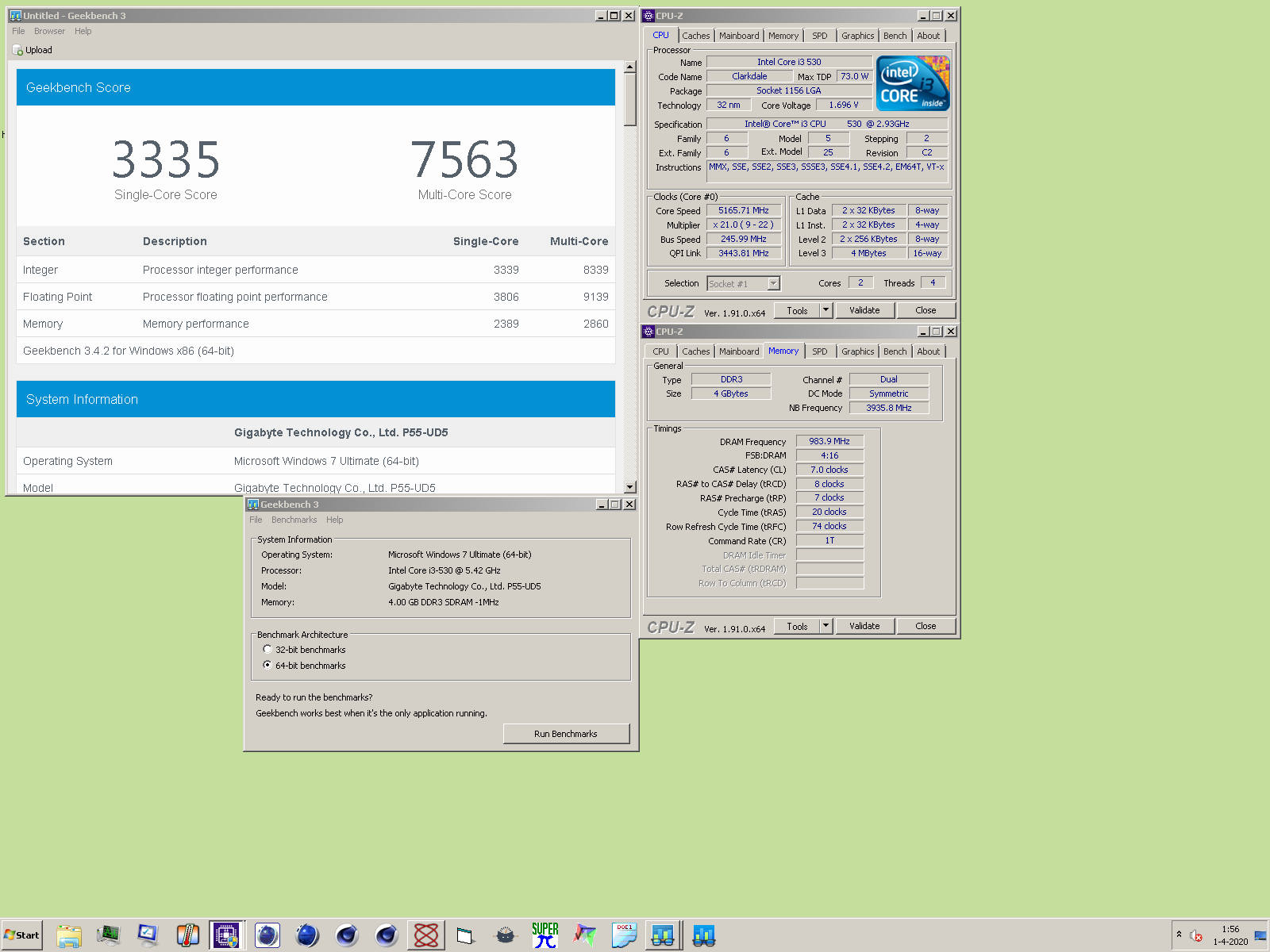The width and height of the screenshot is (1270, 952).
Task: Click the Single-Core Score 3335
Action: [x=165, y=159]
